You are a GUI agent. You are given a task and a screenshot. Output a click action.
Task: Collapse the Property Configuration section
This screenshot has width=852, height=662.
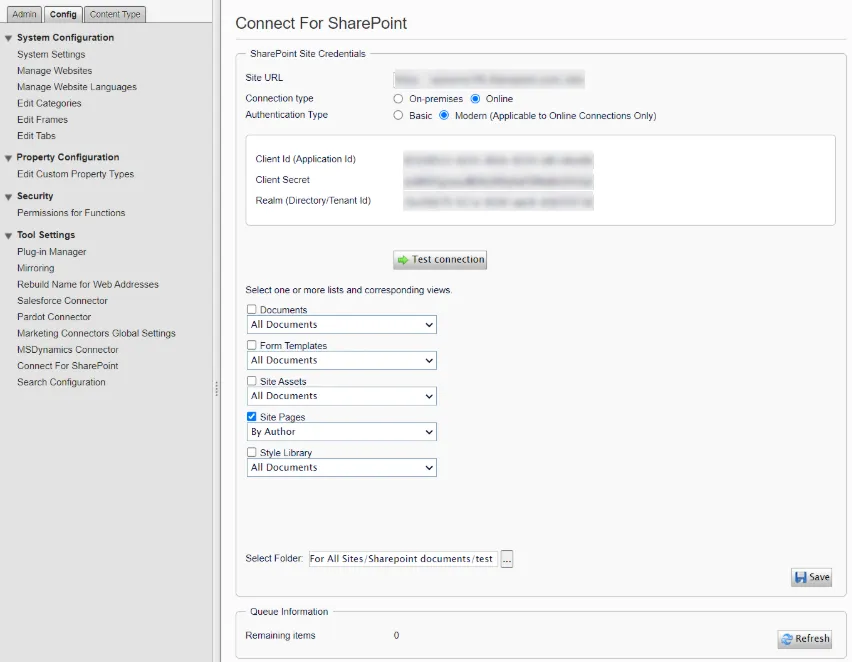(x=9, y=158)
